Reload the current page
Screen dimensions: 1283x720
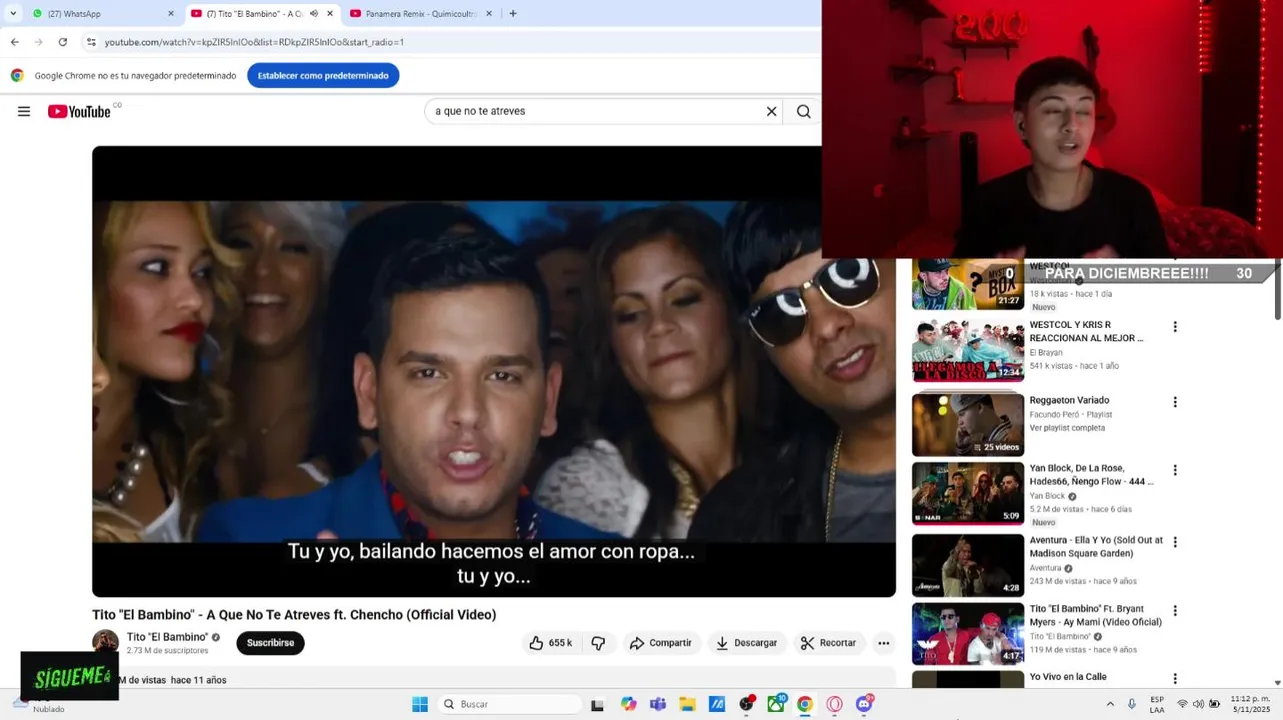(62, 42)
